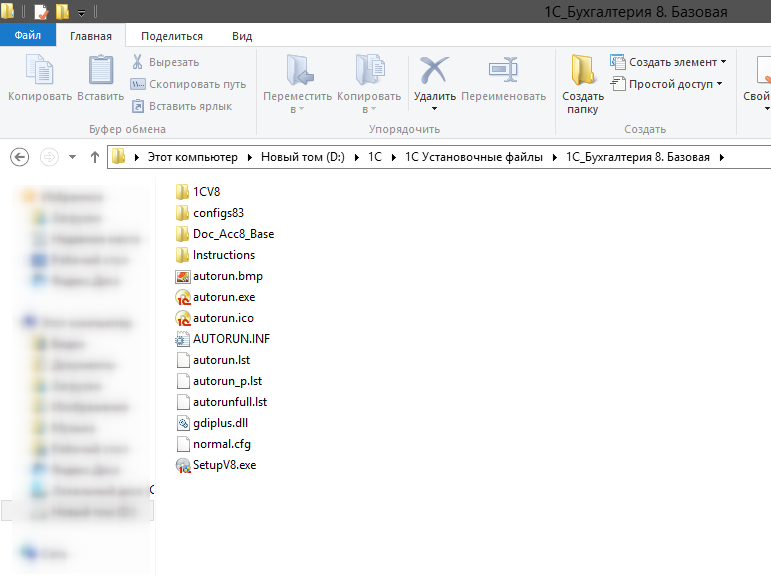Viewport: 771px width, 576px height.
Task: Select the normal.cfg file icon
Action: (182, 444)
